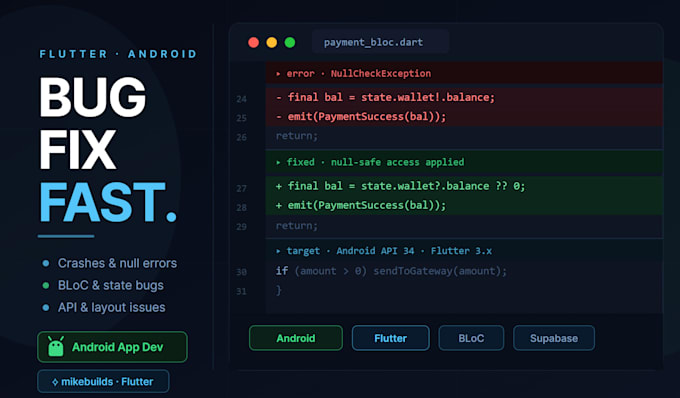Click the large 'FIX' headline word

tap(78, 150)
